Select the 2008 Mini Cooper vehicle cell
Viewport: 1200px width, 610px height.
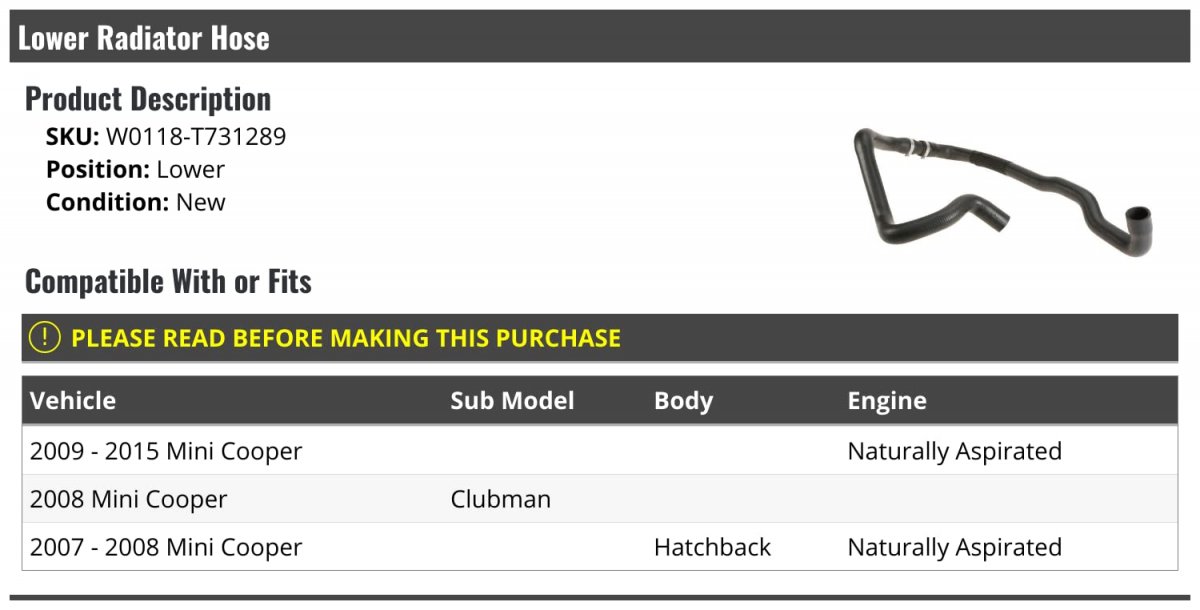tap(129, 500)
